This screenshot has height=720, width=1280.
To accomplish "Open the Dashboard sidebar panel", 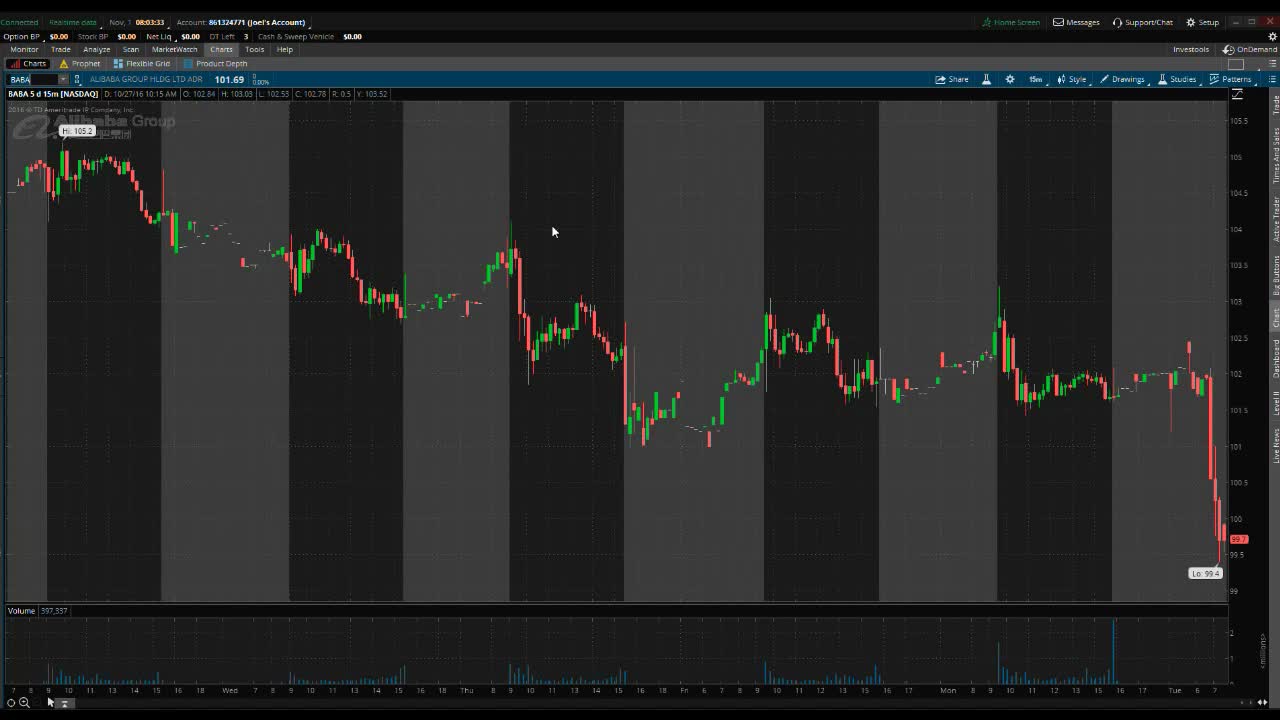I will pos(1275,359).
